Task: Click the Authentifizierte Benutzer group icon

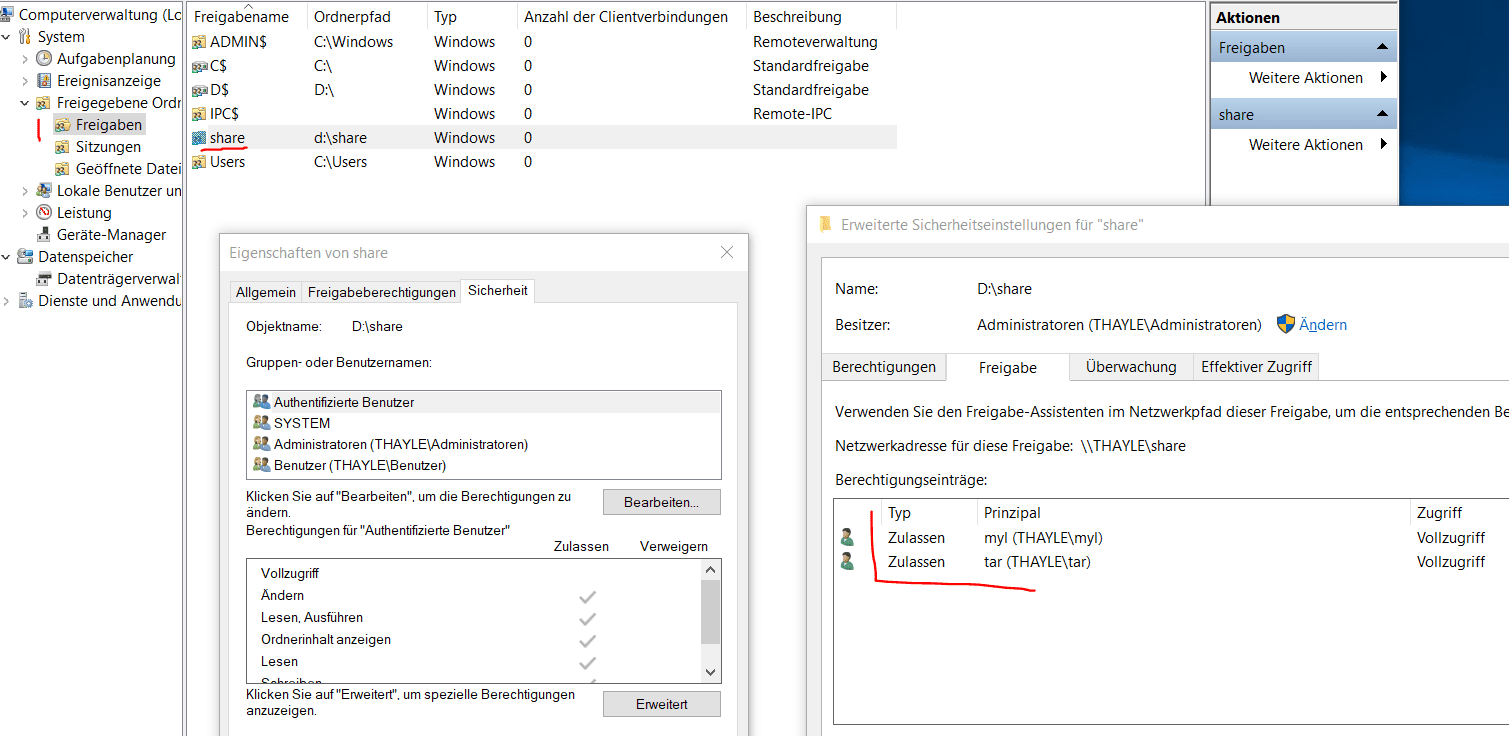Action: 262,402
